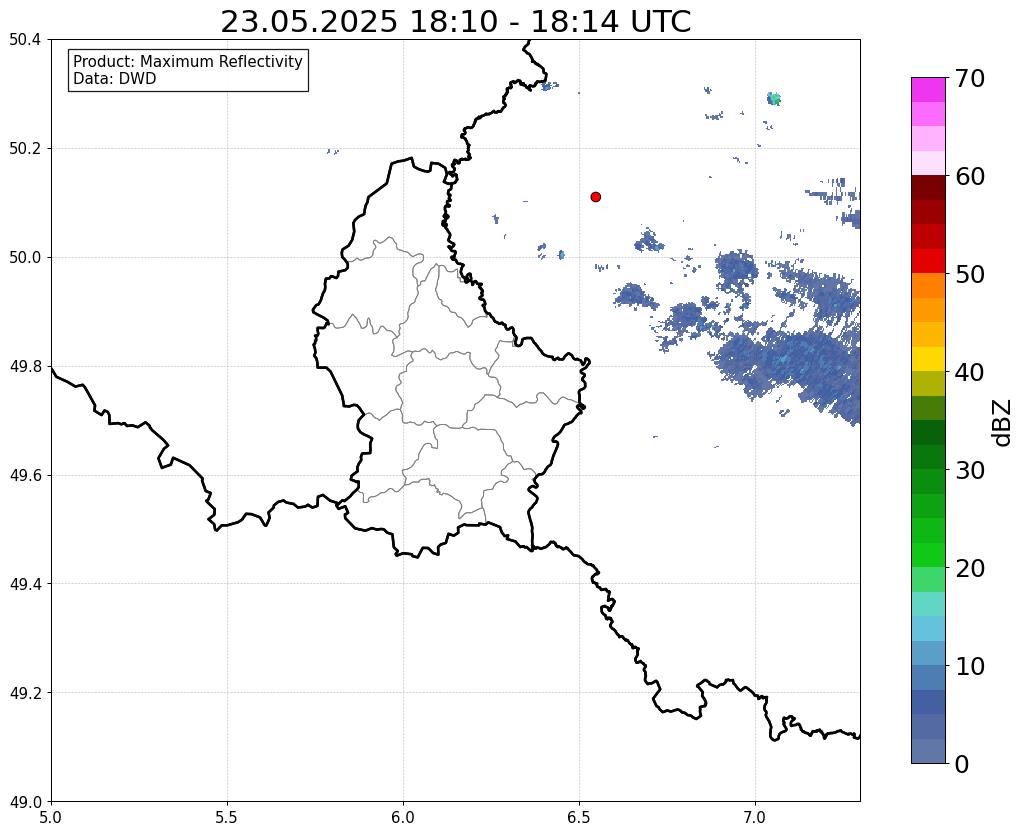Click the longitude axis label 6.5

[579, 818]
